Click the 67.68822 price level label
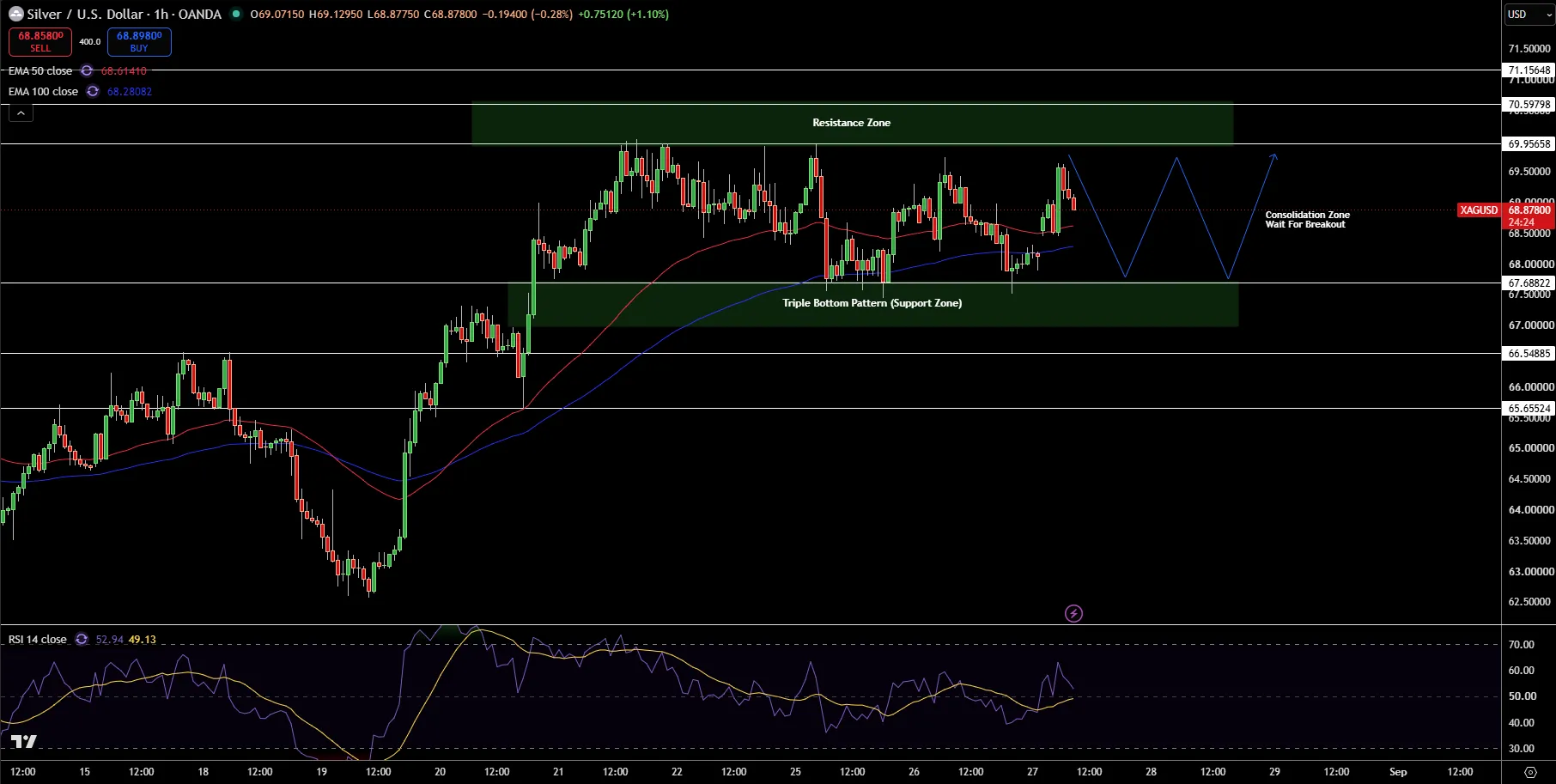Screen dimensions: 1556x784 [1529, 283]
